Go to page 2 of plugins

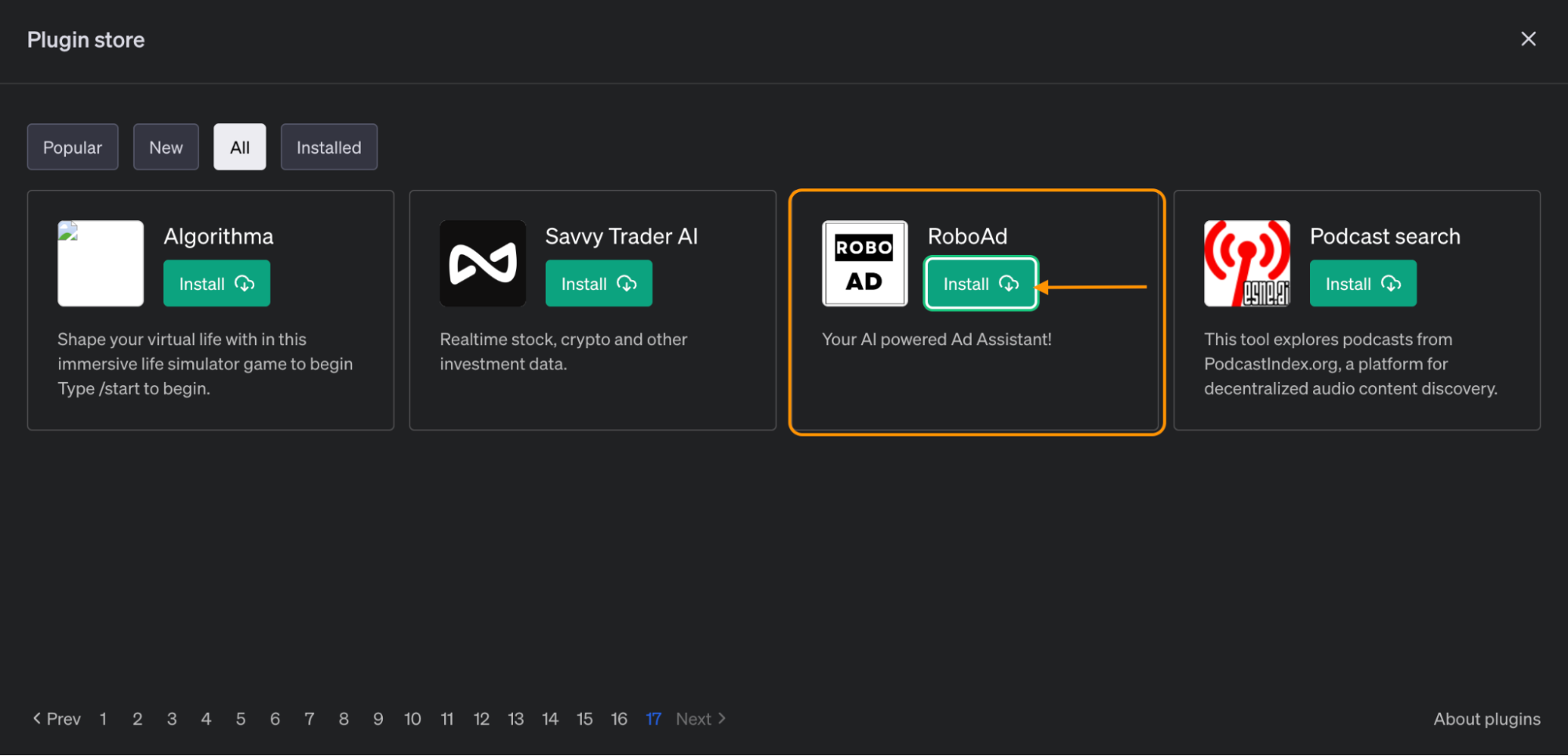point(137,719)
